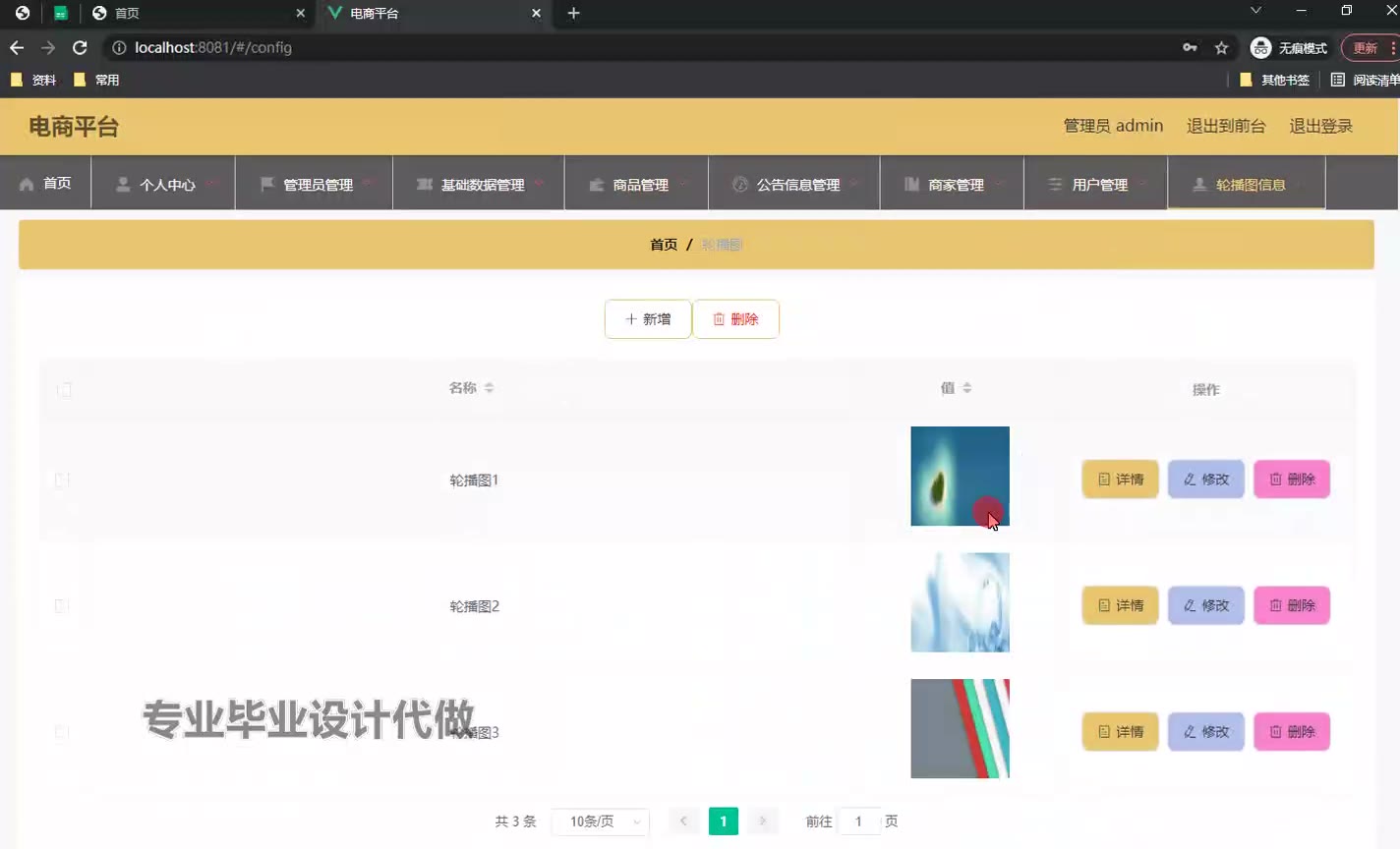Reload the page with the refresh icon

[x=80, y=47]
